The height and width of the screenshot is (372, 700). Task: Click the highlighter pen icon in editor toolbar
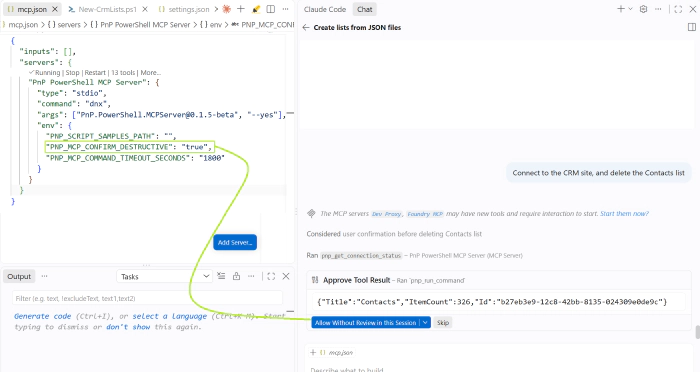pos(256,9)
